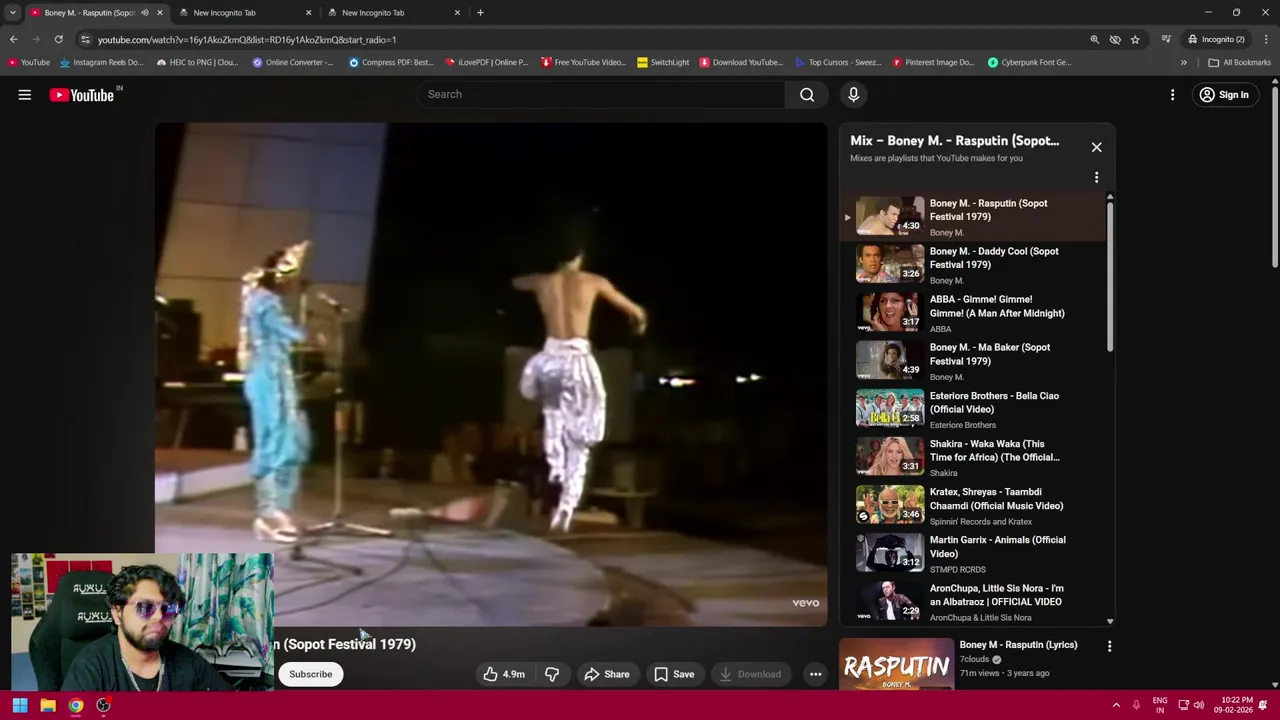Screen dimensions: 1280x720
Task: Mute the Rasputin tab audio icon
Action: pos(145,13)
